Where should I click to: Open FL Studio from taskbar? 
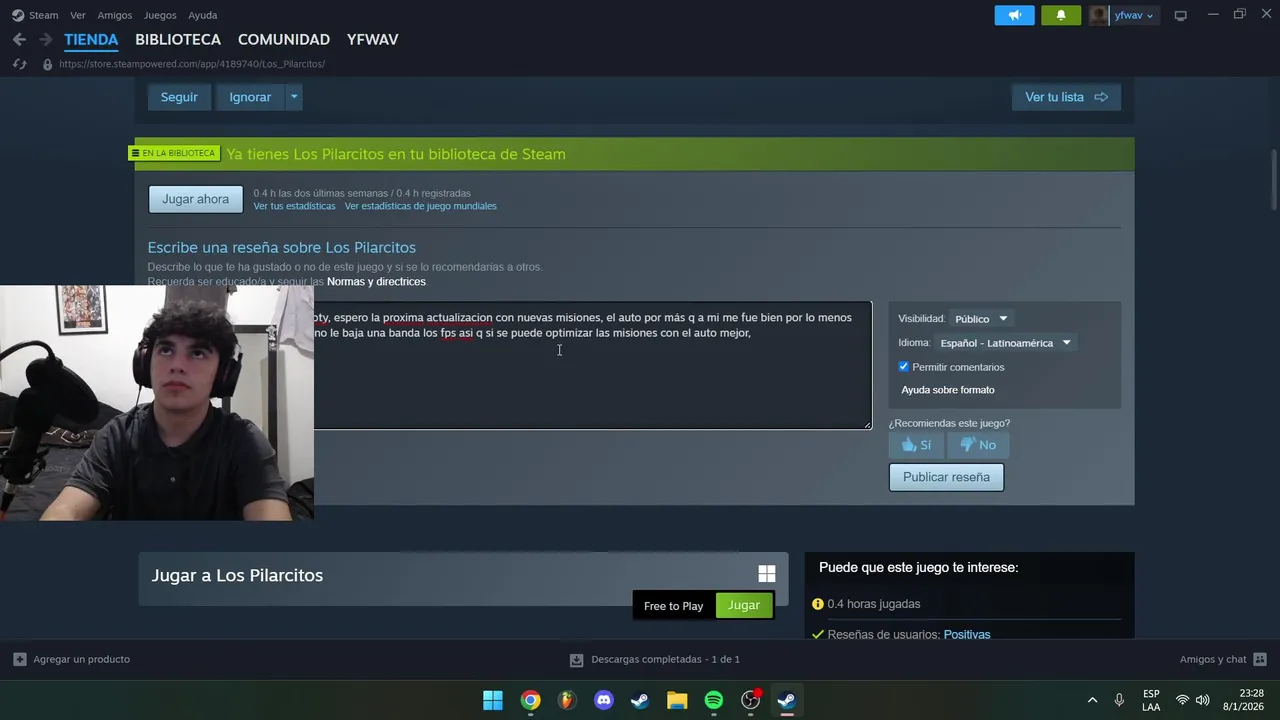tap(567, 700)
